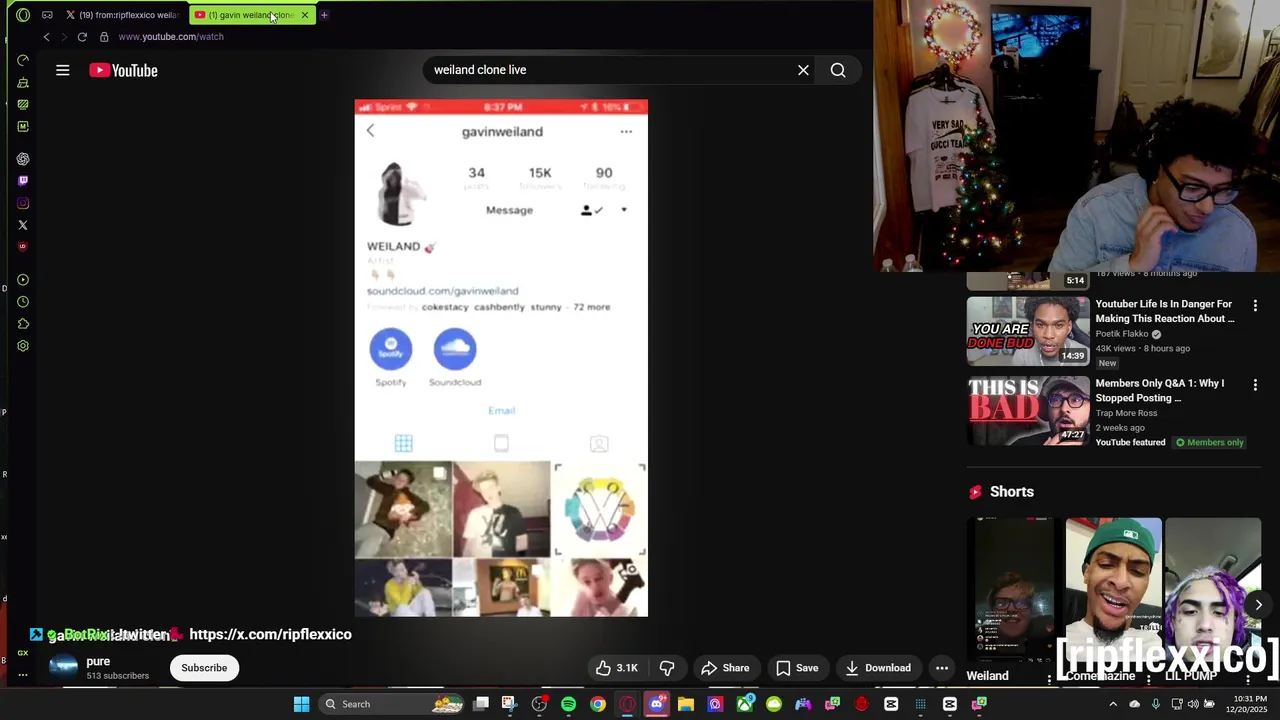Save the video to a playlist
The width and height of the screenshot is (1280, 720).
(x=797, y=668)
